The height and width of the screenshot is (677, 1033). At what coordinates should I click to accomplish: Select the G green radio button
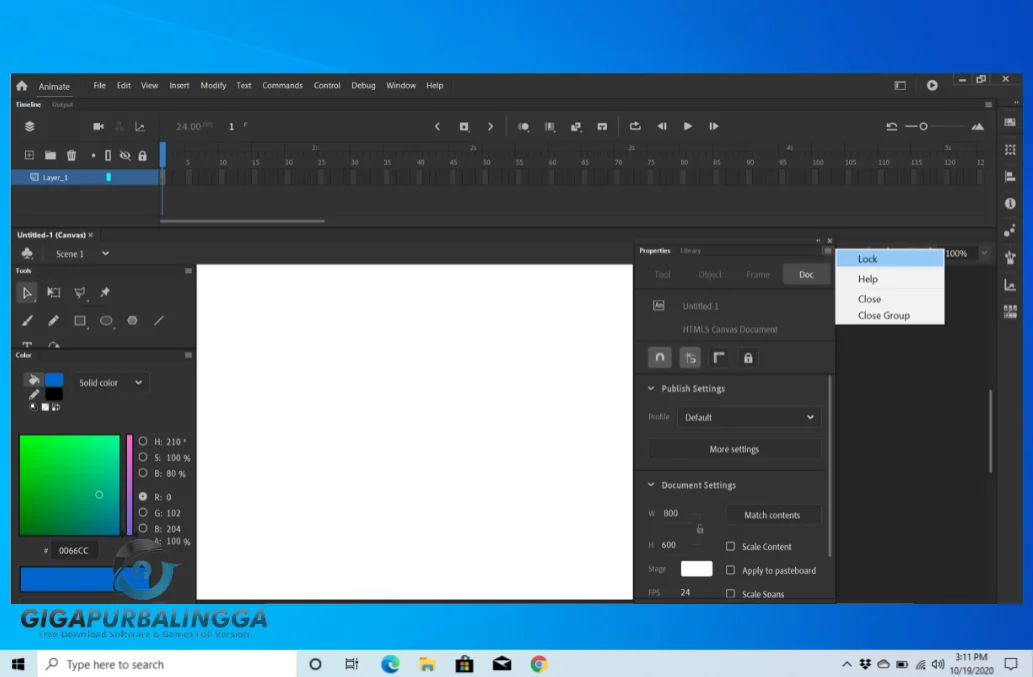[143, 512]
